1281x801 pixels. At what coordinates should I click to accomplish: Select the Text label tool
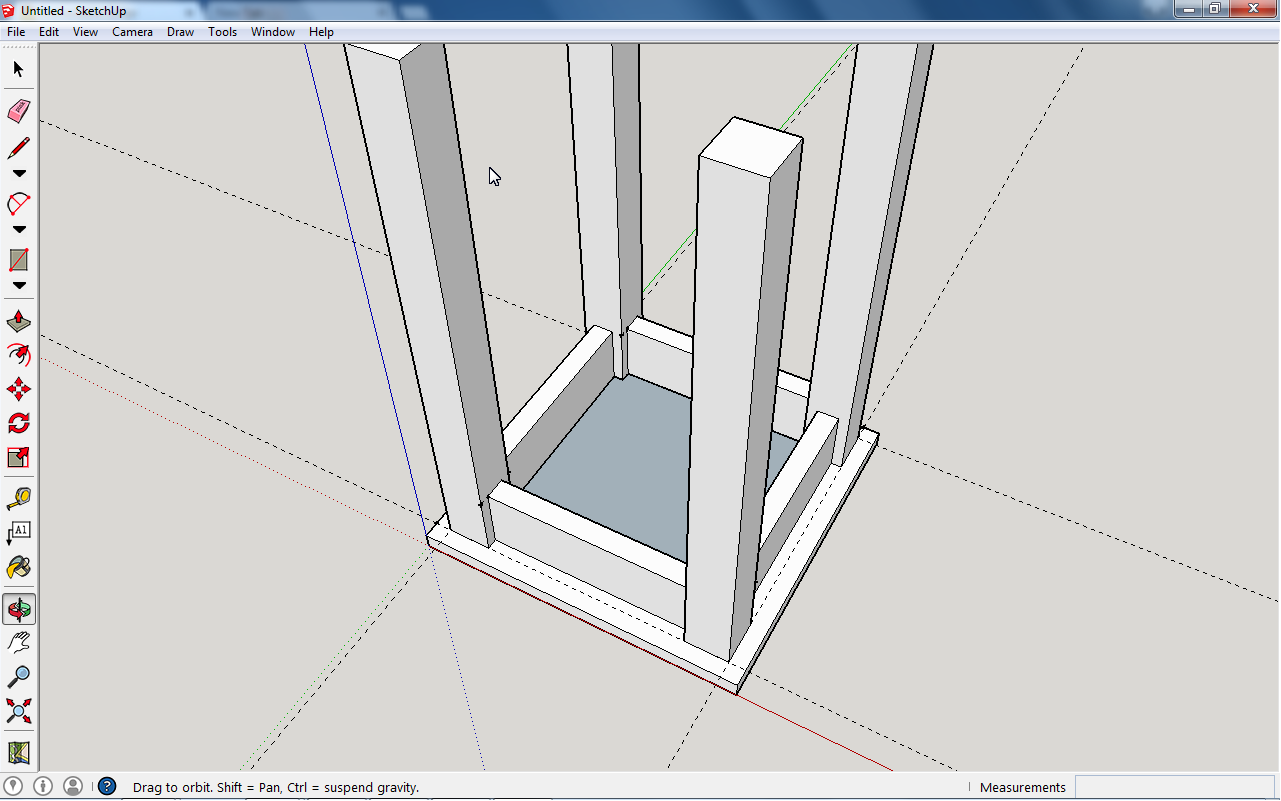coord(19,532)
